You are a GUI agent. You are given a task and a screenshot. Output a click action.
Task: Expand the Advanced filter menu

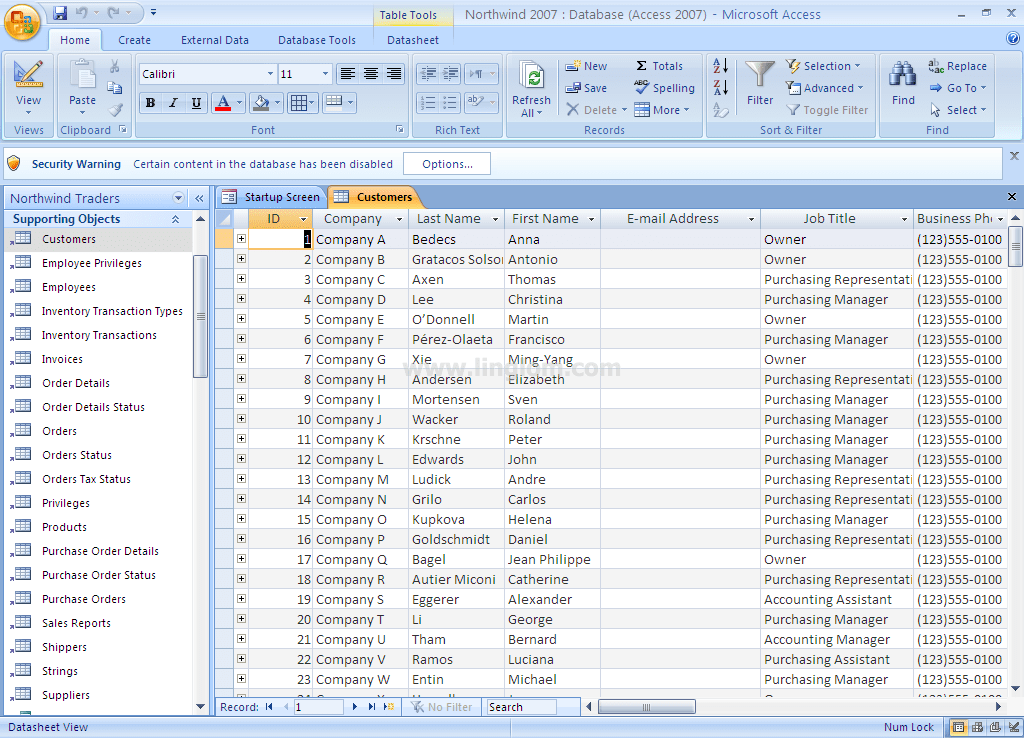(x=826, y=88)
